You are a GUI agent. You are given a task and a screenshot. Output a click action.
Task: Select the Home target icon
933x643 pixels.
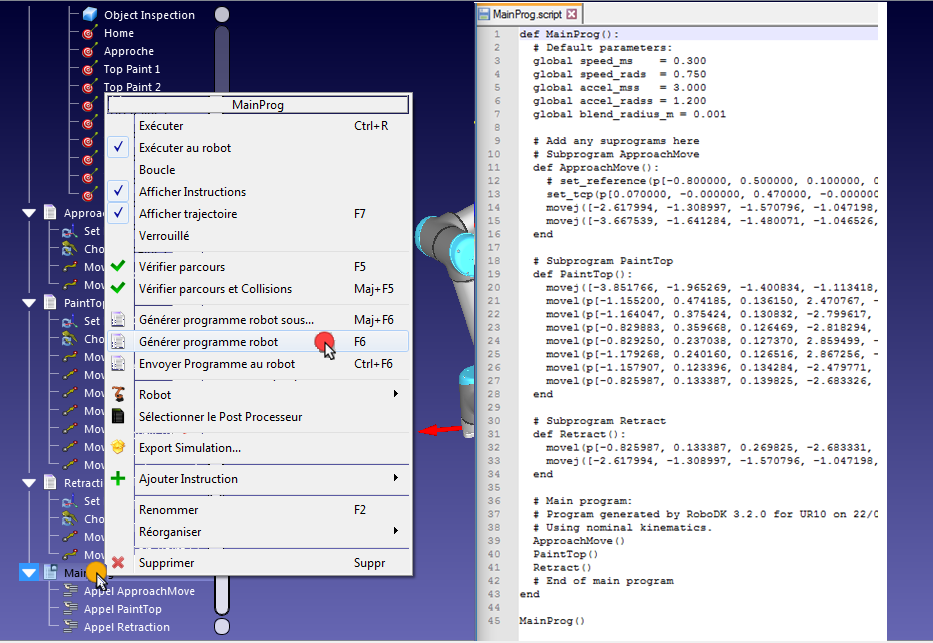[x=89, y=33]
